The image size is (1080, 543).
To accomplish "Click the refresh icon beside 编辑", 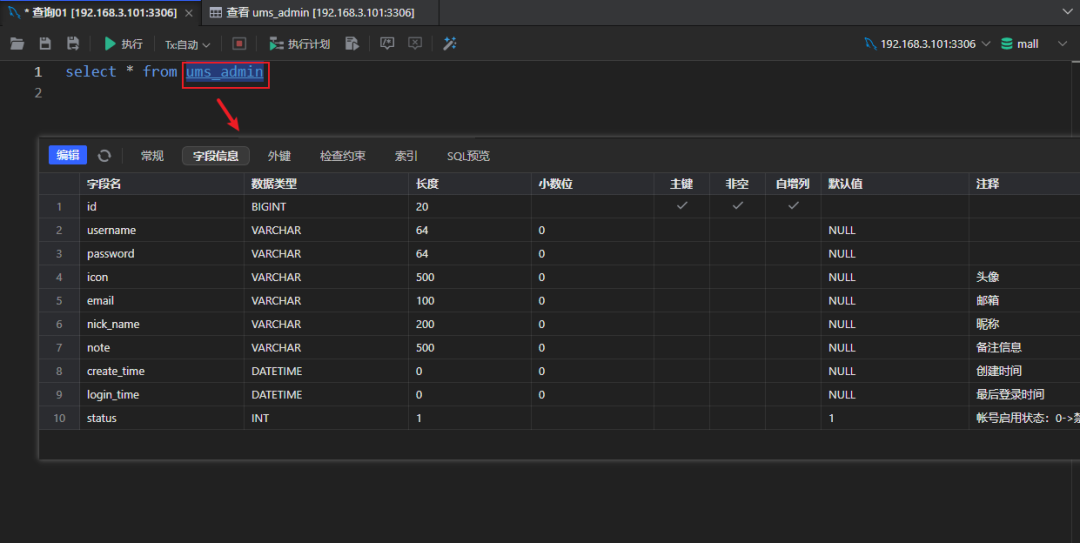I will (104, 156).
